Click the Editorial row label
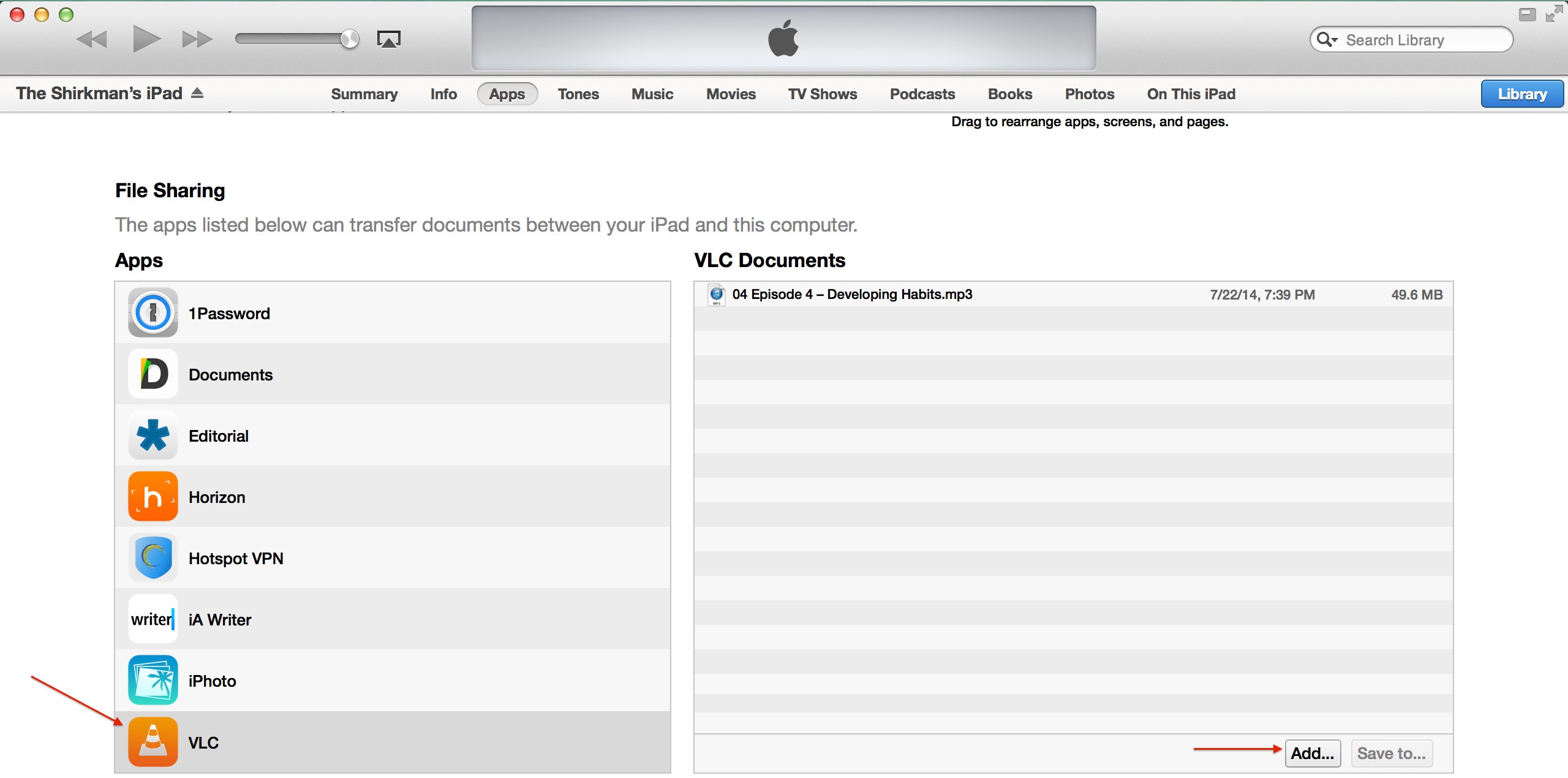The image size is (1568, 778). point(219,436)
